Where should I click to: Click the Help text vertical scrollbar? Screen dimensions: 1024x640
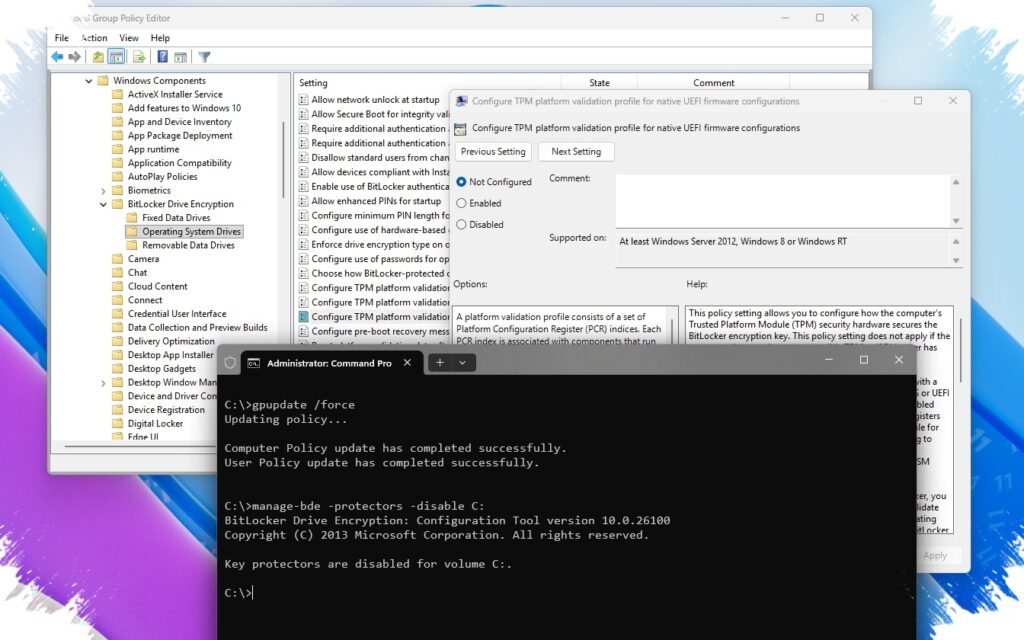961,350
